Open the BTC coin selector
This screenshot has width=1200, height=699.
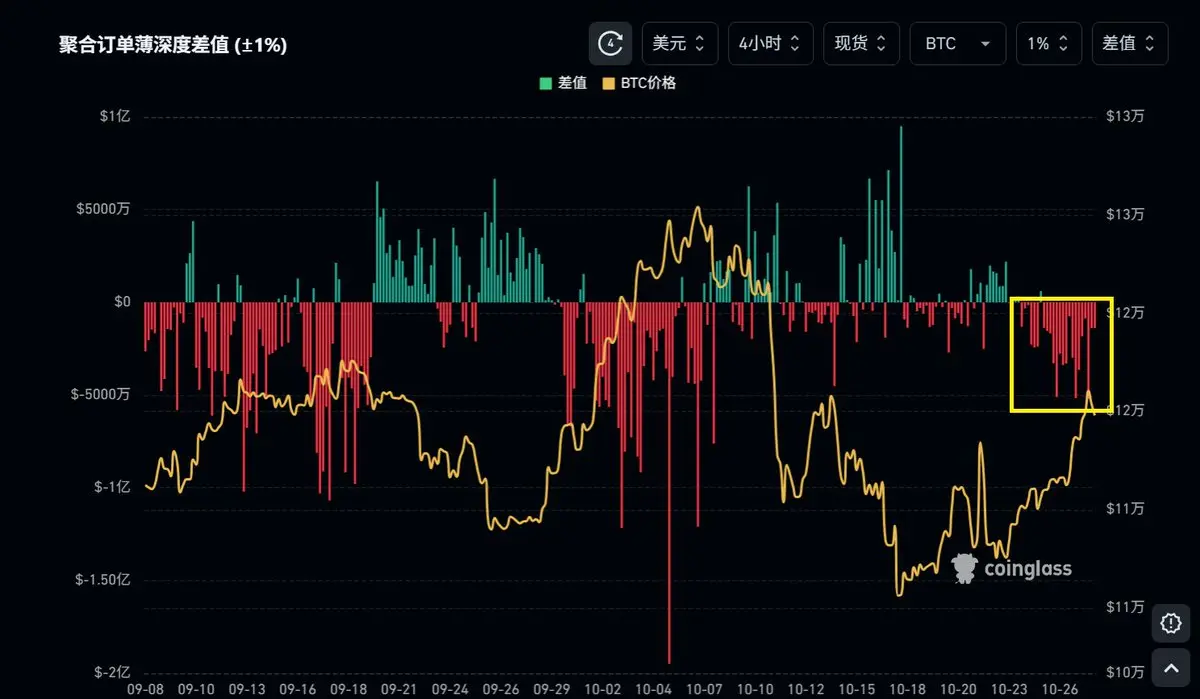(958, 44)
